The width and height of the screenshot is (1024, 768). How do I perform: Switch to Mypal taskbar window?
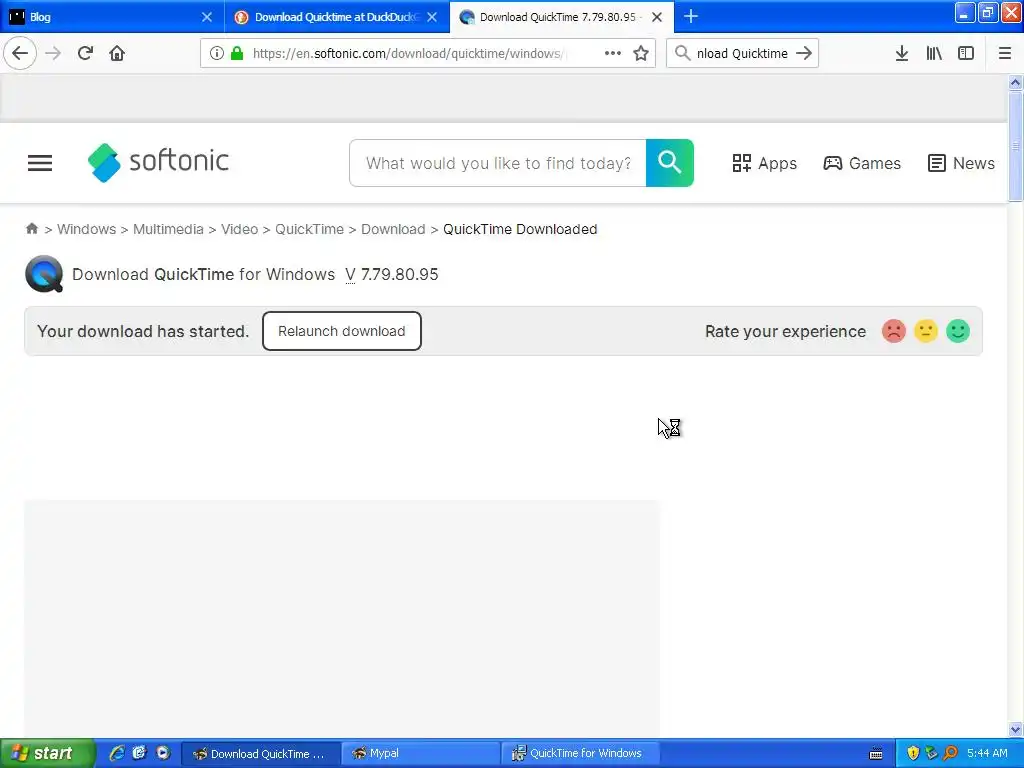click(420, 754)
